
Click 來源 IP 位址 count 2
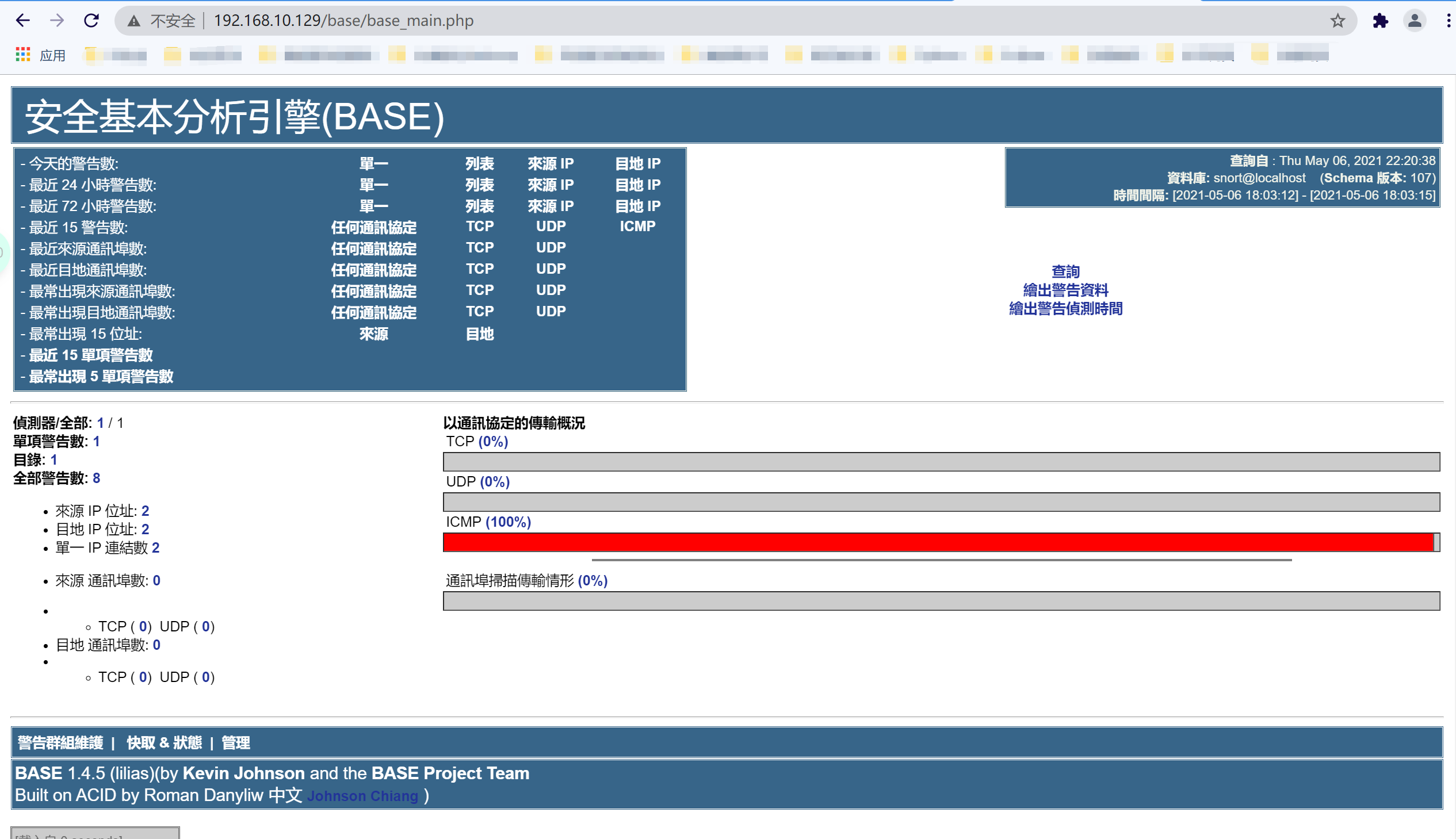(145, 511)
